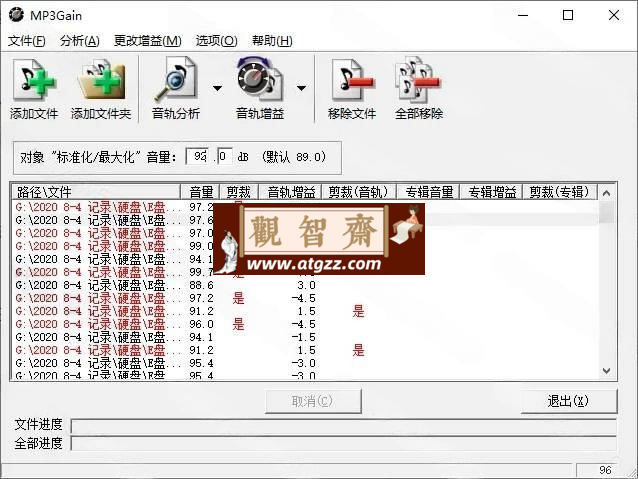Image resolution: width=638 pixels, height=479 pixels.
Task: Click the 剪裁(音轨) column header
Action: [x=359, y=192]
